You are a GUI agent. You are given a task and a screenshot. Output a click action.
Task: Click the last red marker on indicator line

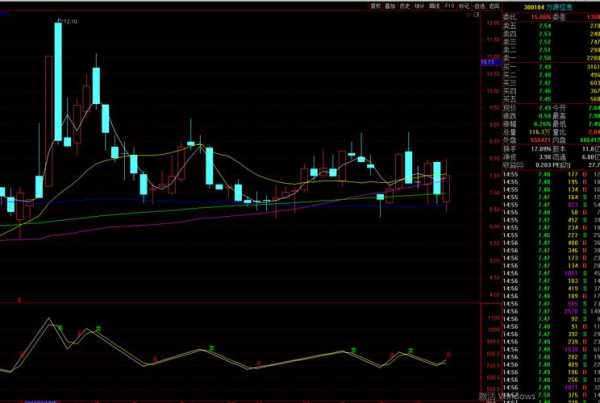(x=448, y=355)
